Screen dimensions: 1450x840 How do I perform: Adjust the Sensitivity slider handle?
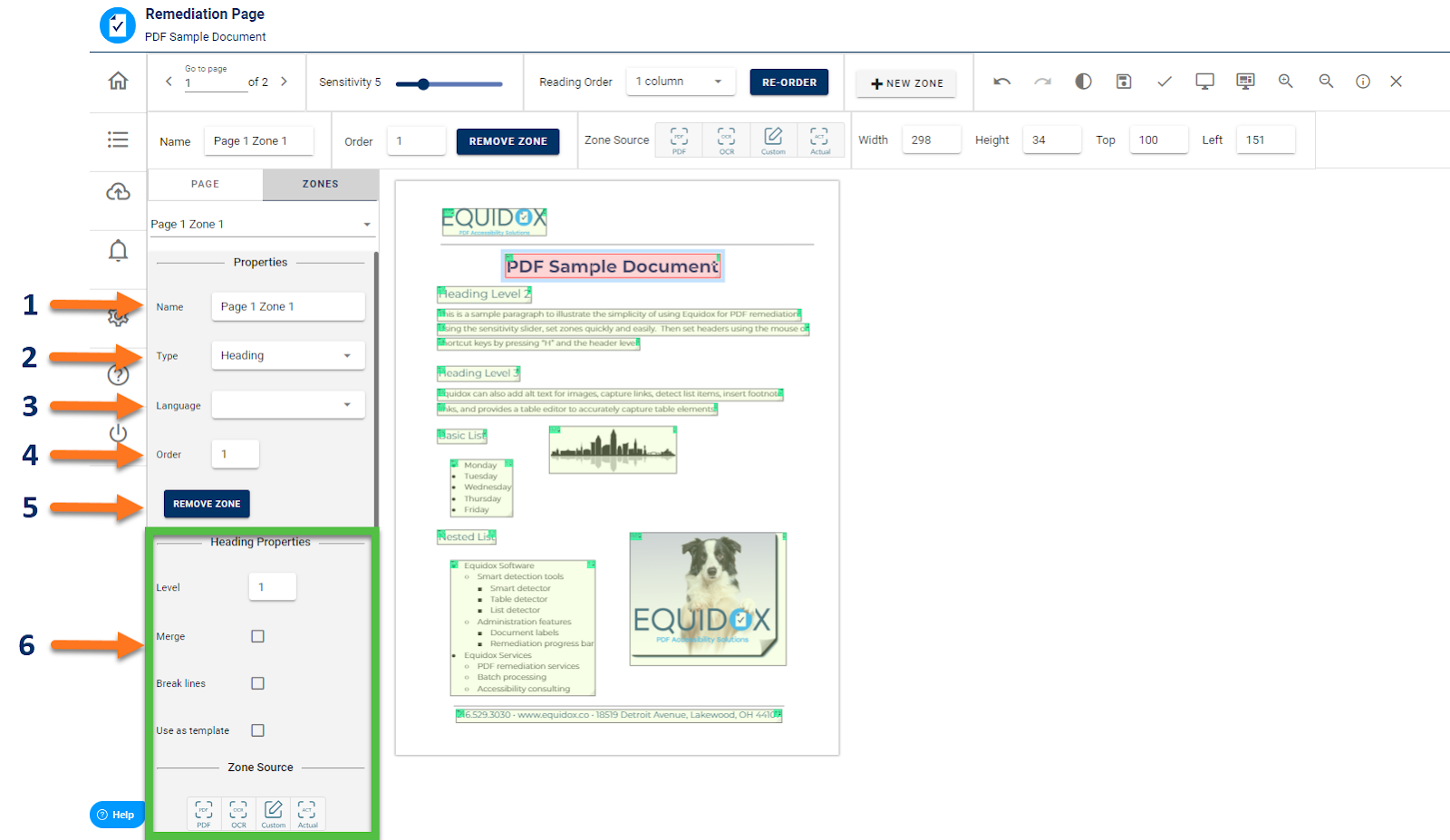click(x=423, y=84)
